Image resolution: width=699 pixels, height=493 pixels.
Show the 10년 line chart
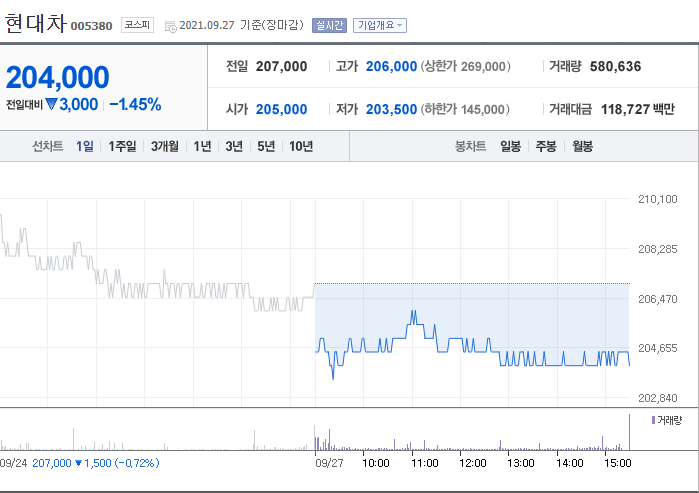tap(301, 146)
